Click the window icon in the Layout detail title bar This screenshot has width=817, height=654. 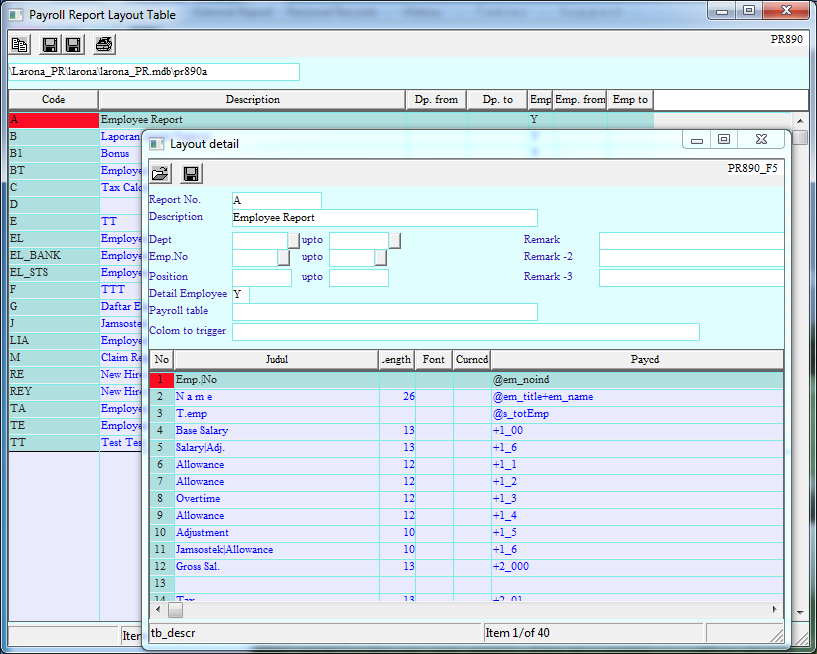[x=155, y=143]
